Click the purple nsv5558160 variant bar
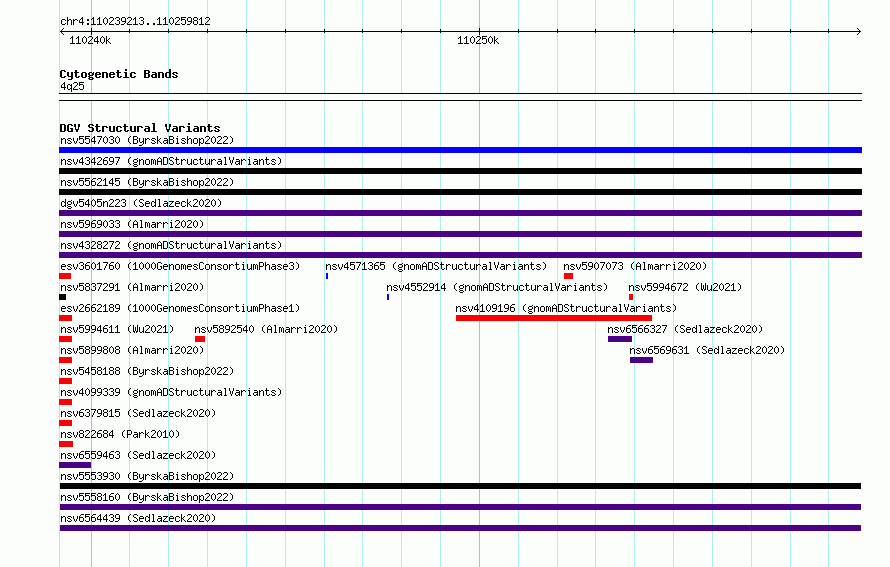This screenshot has width=890, height=567. click(x=460, y=507)
